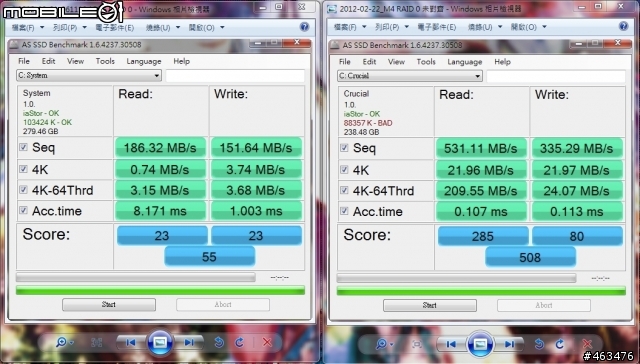The width and height of the screenshot is (640, 364).
Task: Open 燒錄(U) menu in right photo viewer
Action: 484,27
